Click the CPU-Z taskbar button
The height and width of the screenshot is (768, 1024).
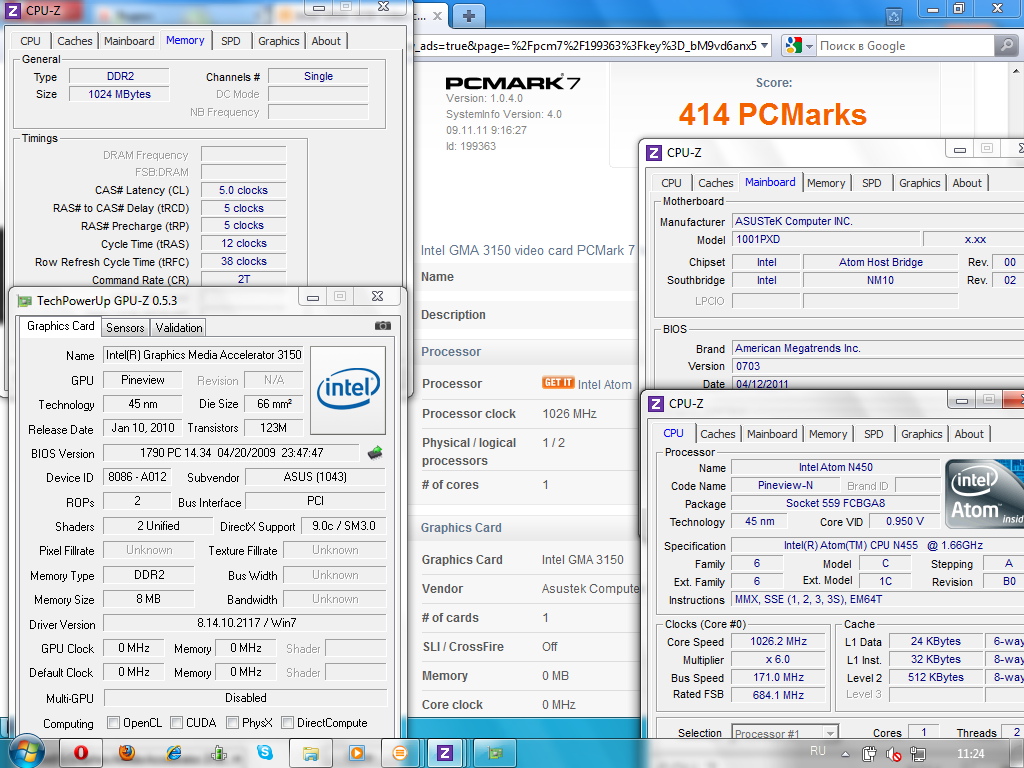(445, 753)
